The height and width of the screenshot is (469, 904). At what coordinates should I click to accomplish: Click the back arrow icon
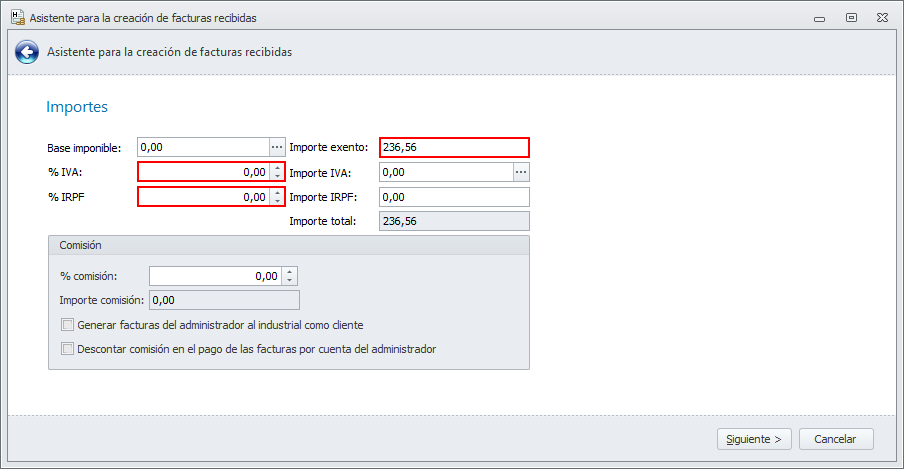click(x=27, y=52)
